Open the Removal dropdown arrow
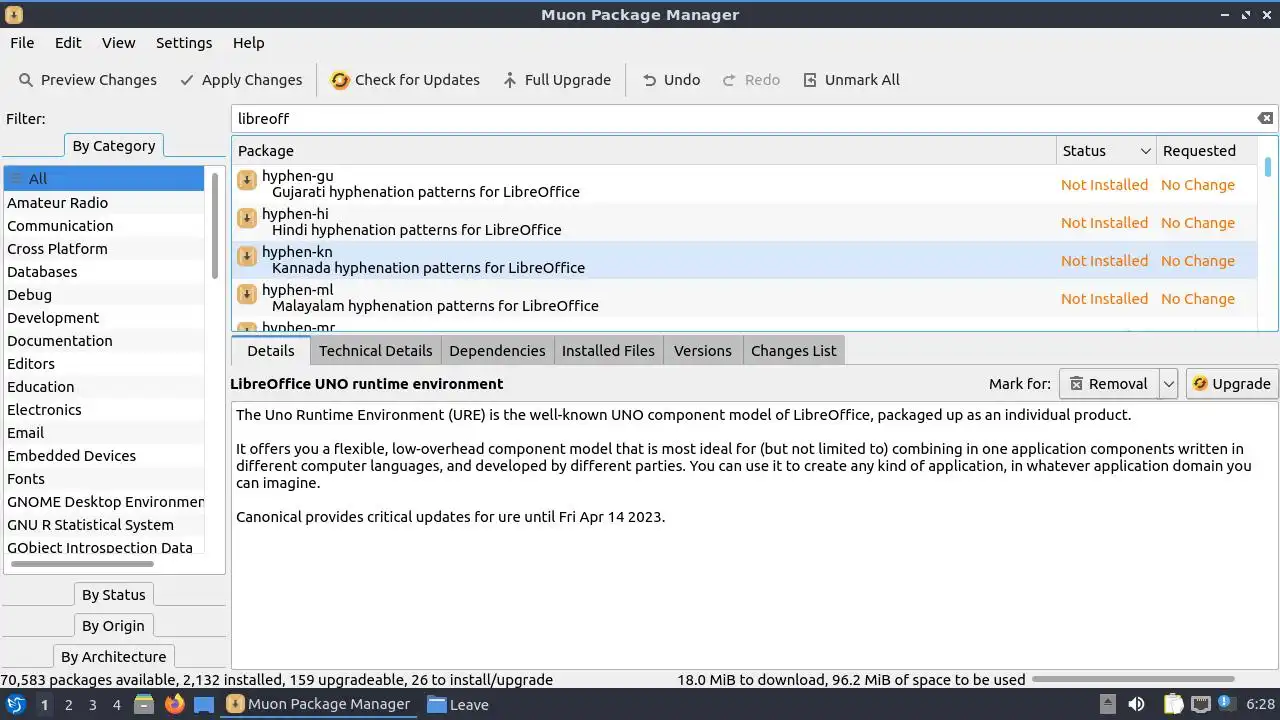This screenshot has height=720, width=1280. coord(1168,384)
